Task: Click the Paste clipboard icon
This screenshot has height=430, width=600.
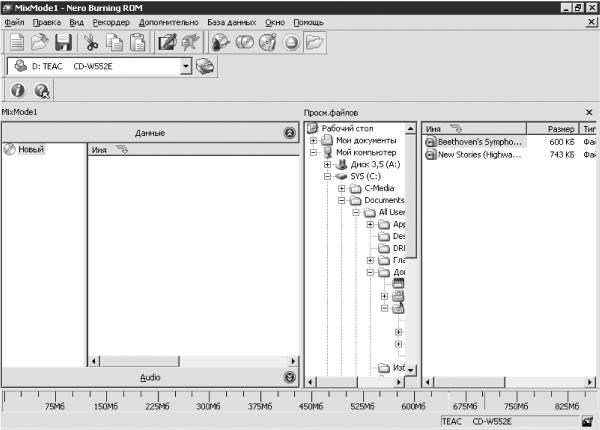Action: (x=138, y=42)
